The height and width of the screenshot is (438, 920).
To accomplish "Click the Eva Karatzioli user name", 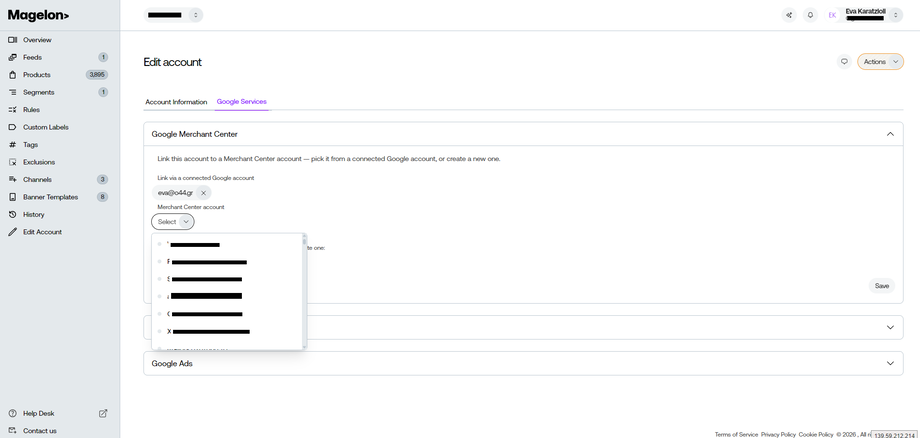I will 865,11.
